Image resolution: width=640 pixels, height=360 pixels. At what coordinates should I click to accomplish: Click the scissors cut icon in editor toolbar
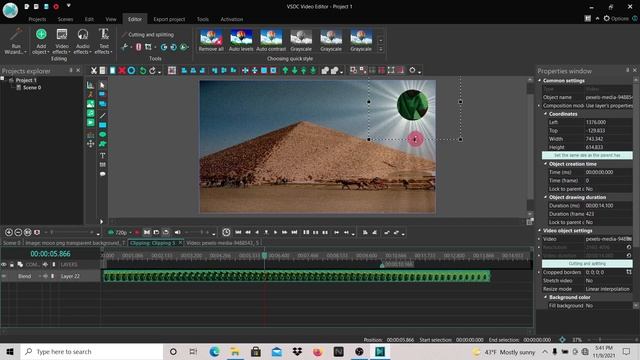point(93,71)
